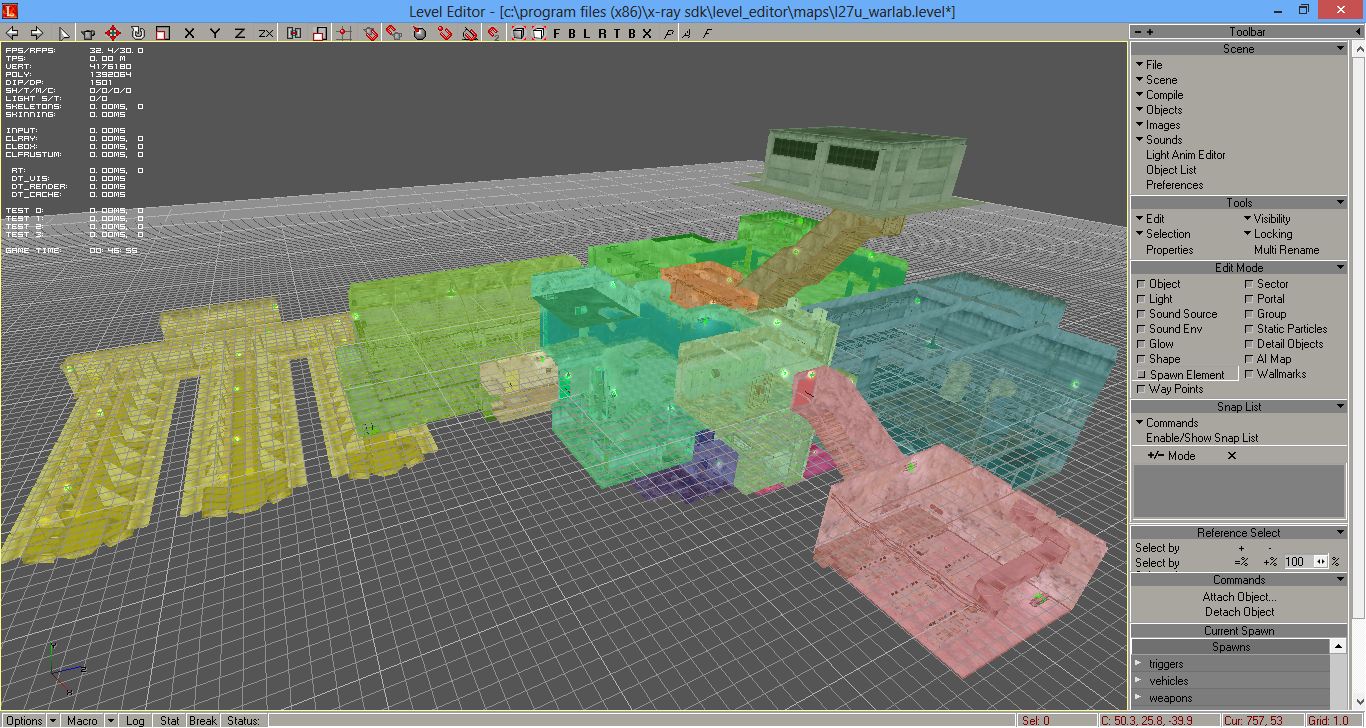Viewport: 1366px width, 728px height.
Task: Check the Light edit mode box
Action: click(x=1141, y=299)
